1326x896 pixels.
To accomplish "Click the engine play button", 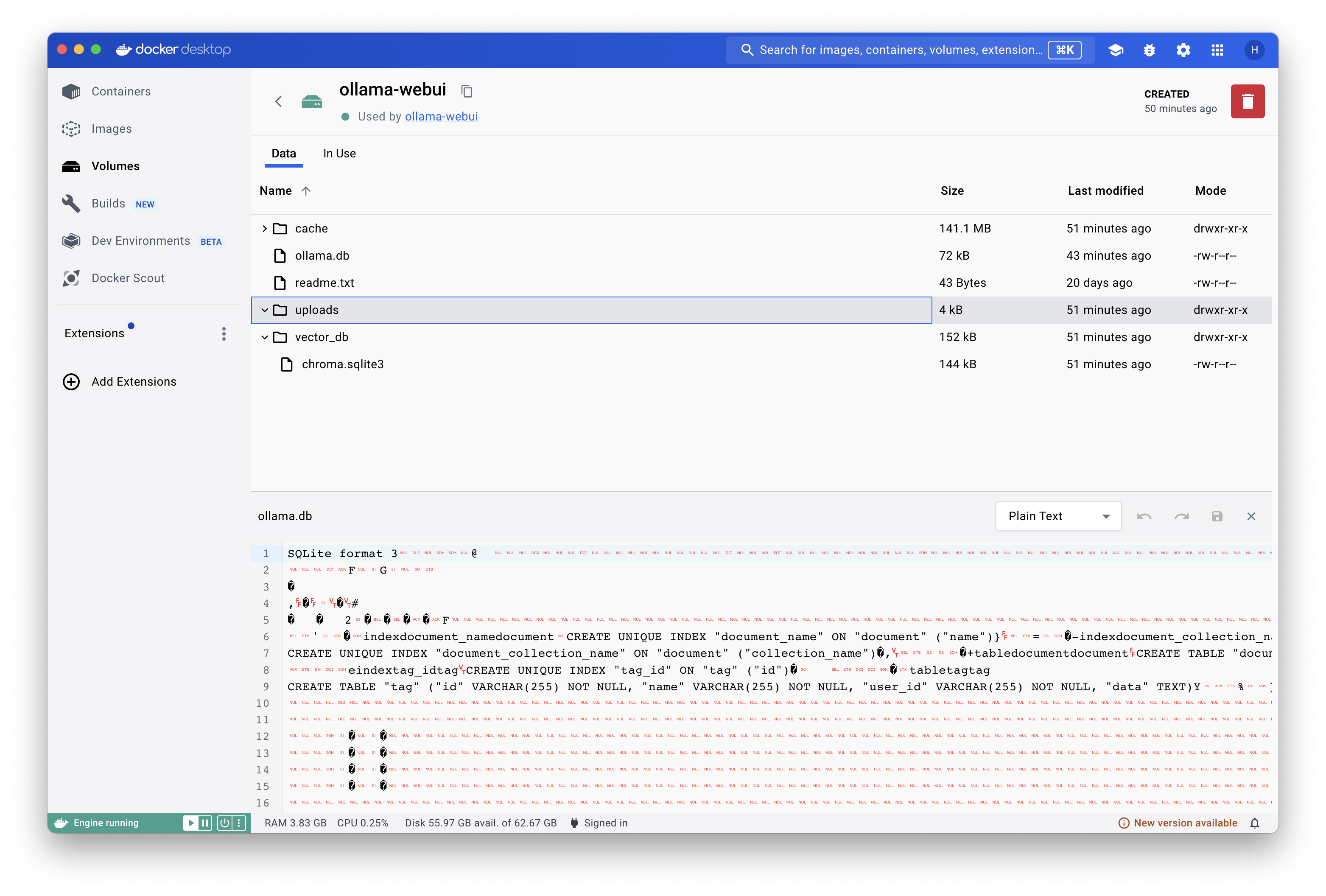I will 190,823.
